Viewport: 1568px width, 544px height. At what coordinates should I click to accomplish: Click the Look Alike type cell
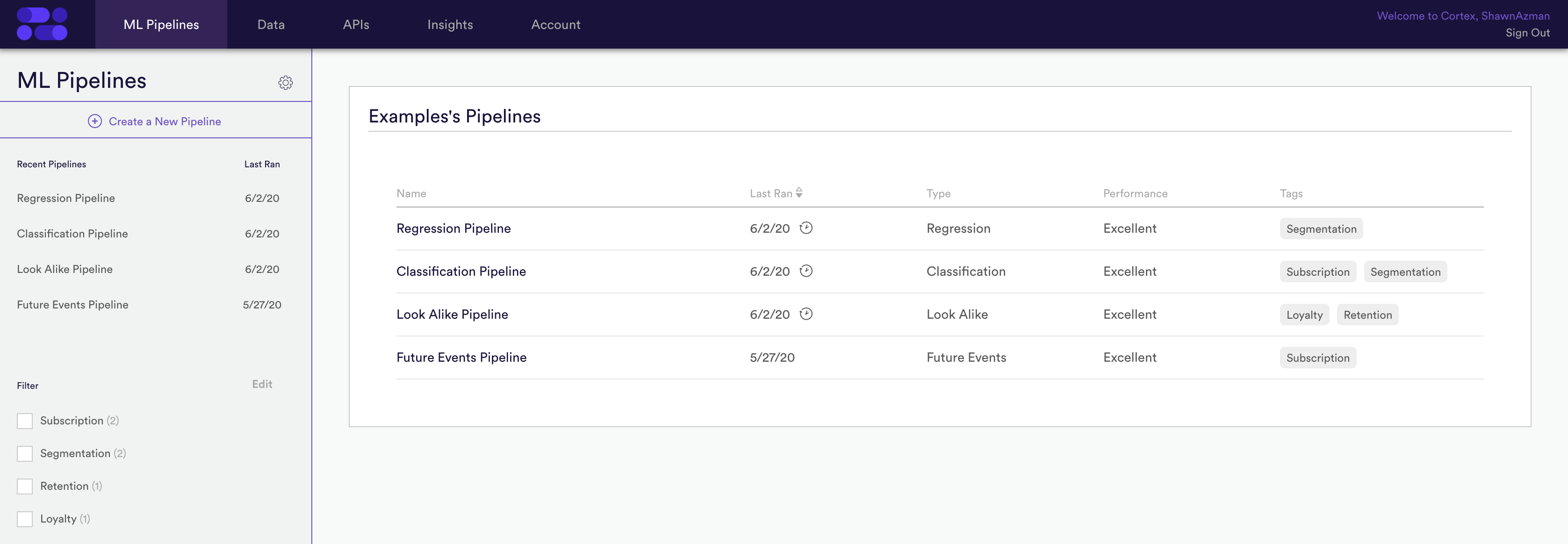click(x=957, y=315)
